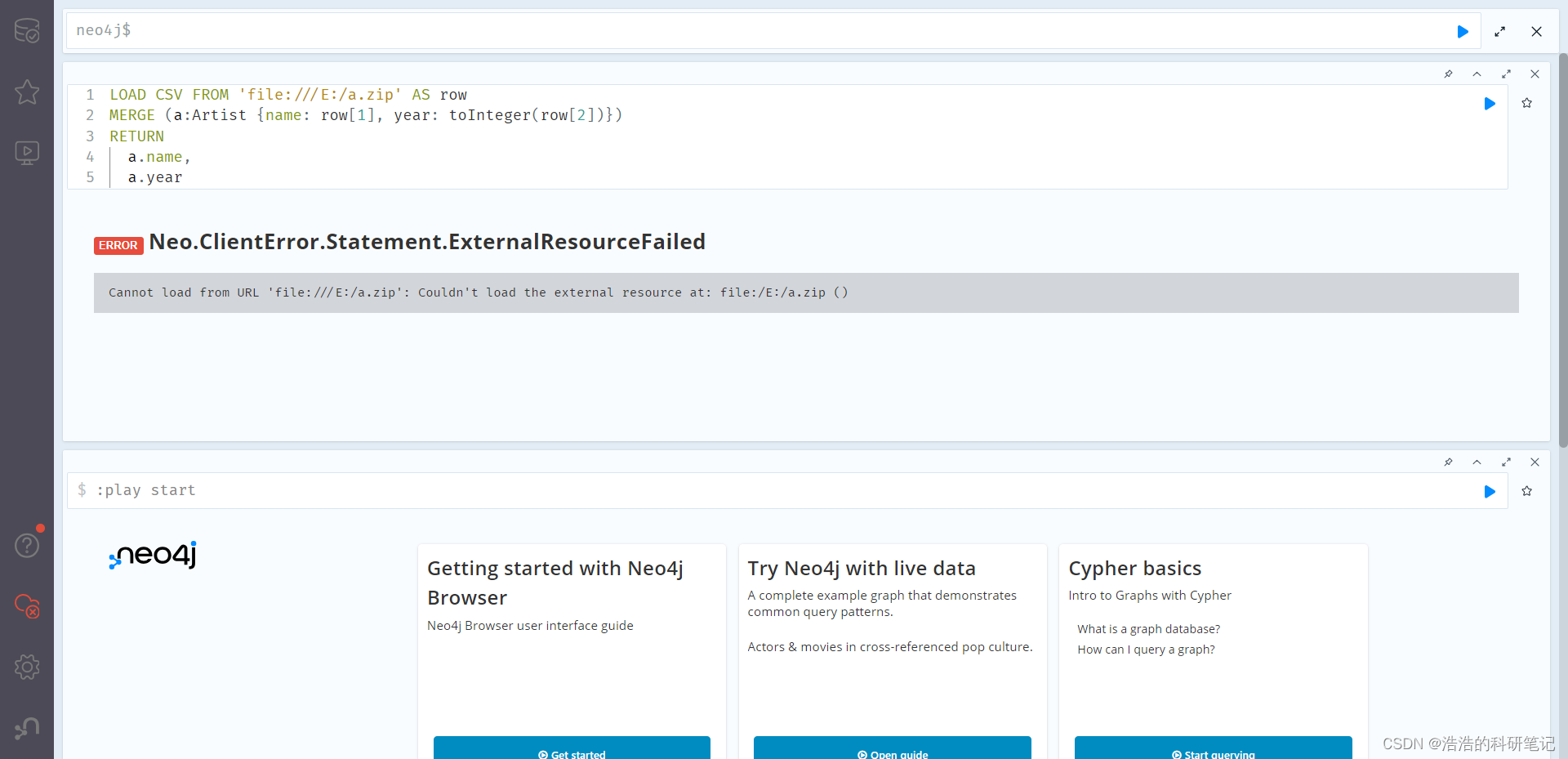This screenshot has width=1568, height=759.
Task: Click 'Neo4j Browser user interface guide' text
Action: (530, 626)
